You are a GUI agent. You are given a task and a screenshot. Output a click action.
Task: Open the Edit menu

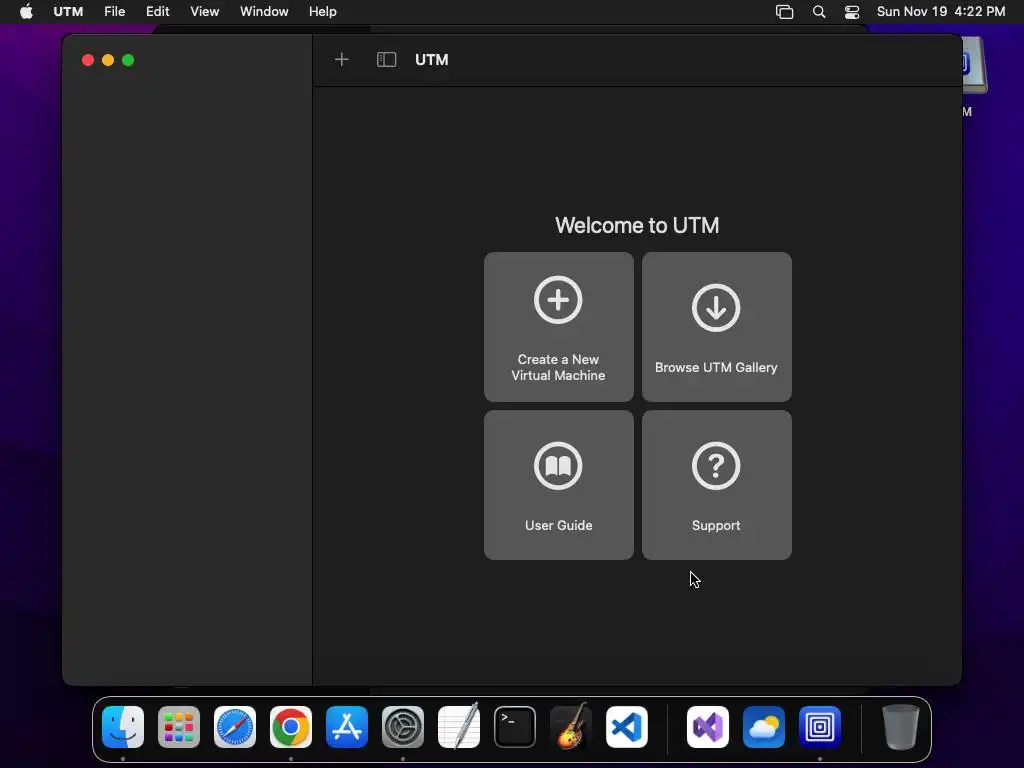[x=157, y=12]
